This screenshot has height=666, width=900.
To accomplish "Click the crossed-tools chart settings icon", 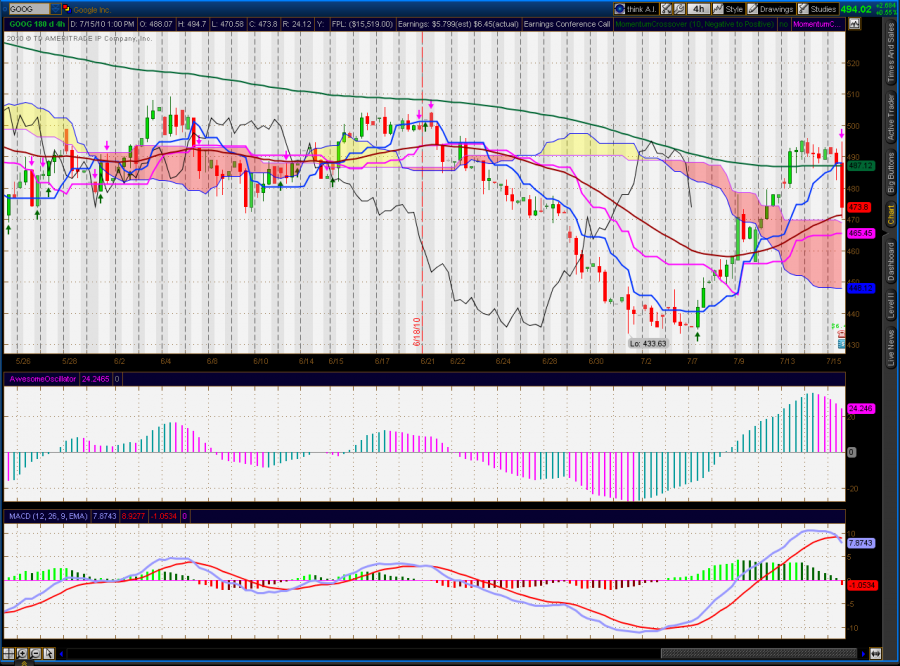I will click(666, 9).
